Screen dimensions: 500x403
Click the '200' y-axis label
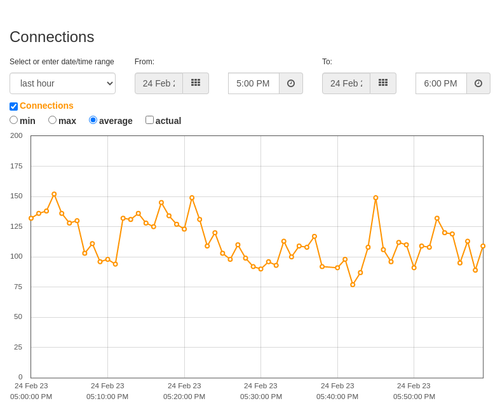pyautogui.click(x=16, y=136)
